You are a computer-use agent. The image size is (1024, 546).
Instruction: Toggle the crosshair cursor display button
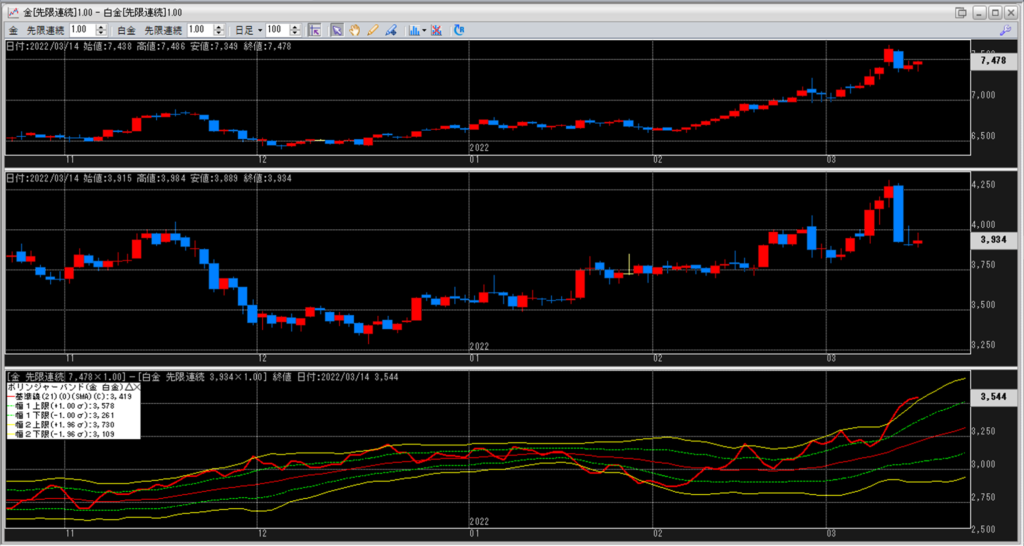[314, 30]
